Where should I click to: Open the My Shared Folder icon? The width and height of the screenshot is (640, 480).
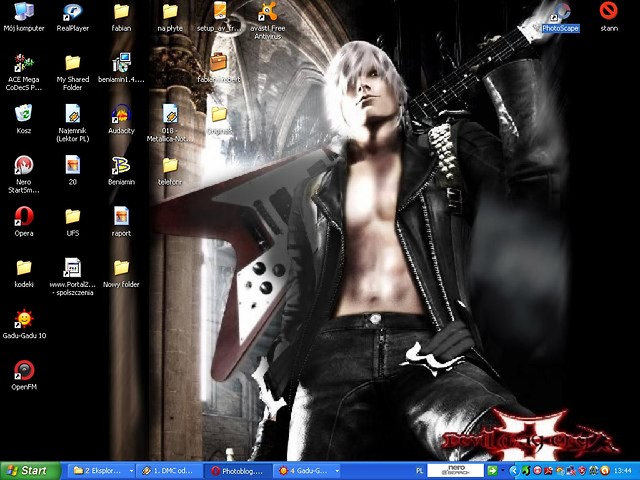tap(73, 72)
